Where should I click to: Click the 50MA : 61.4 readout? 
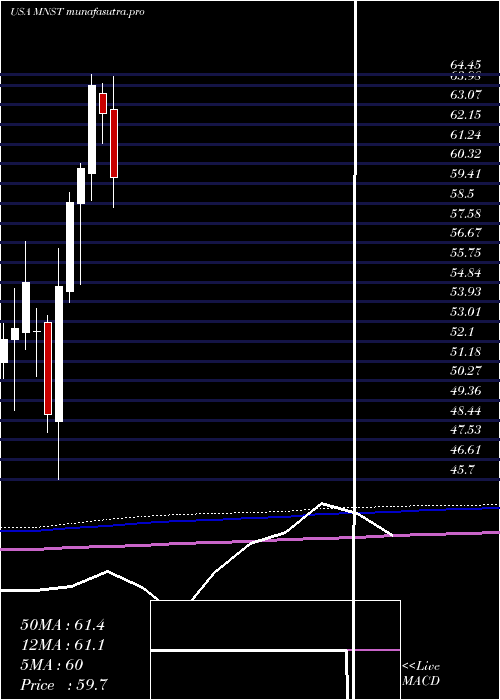click(x=62, y=625)
